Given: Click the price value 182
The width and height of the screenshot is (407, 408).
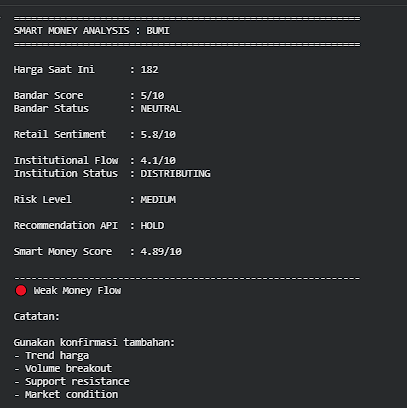Looking at the screenshot, I should 149,69.
